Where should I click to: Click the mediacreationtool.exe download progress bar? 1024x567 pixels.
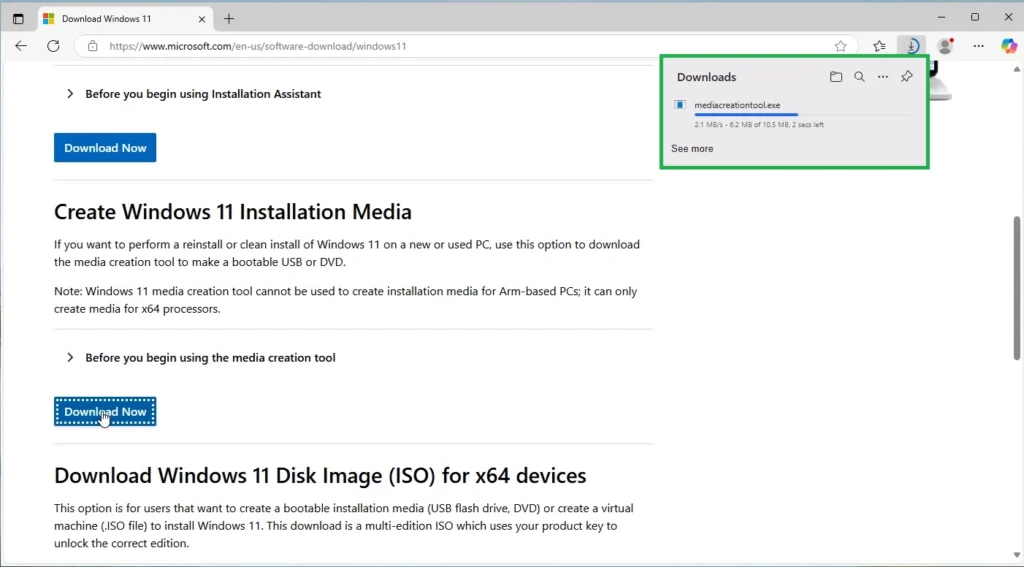point(803,114)
